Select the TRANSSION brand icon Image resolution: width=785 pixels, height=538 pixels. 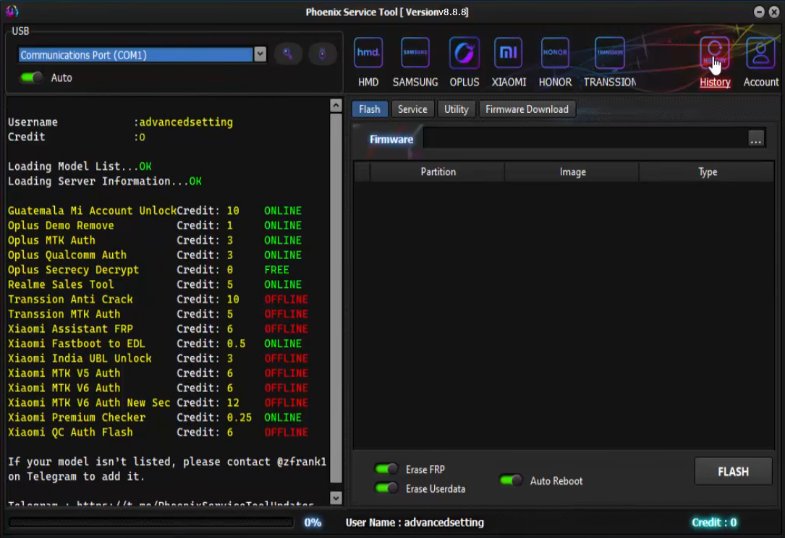tap(610, 53)
